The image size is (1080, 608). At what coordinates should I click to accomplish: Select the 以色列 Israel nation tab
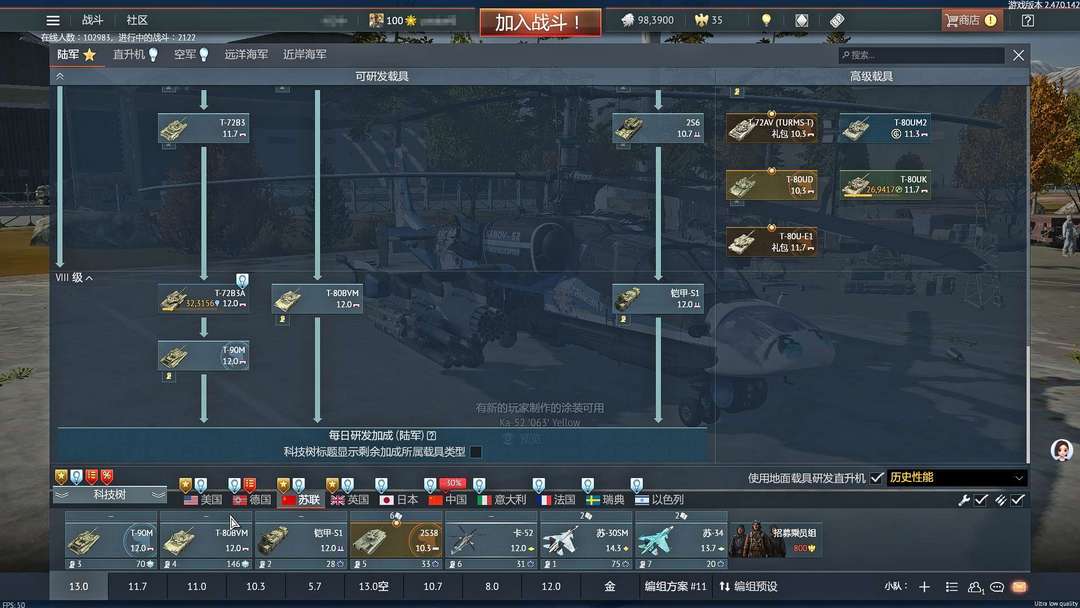[659, 500]
